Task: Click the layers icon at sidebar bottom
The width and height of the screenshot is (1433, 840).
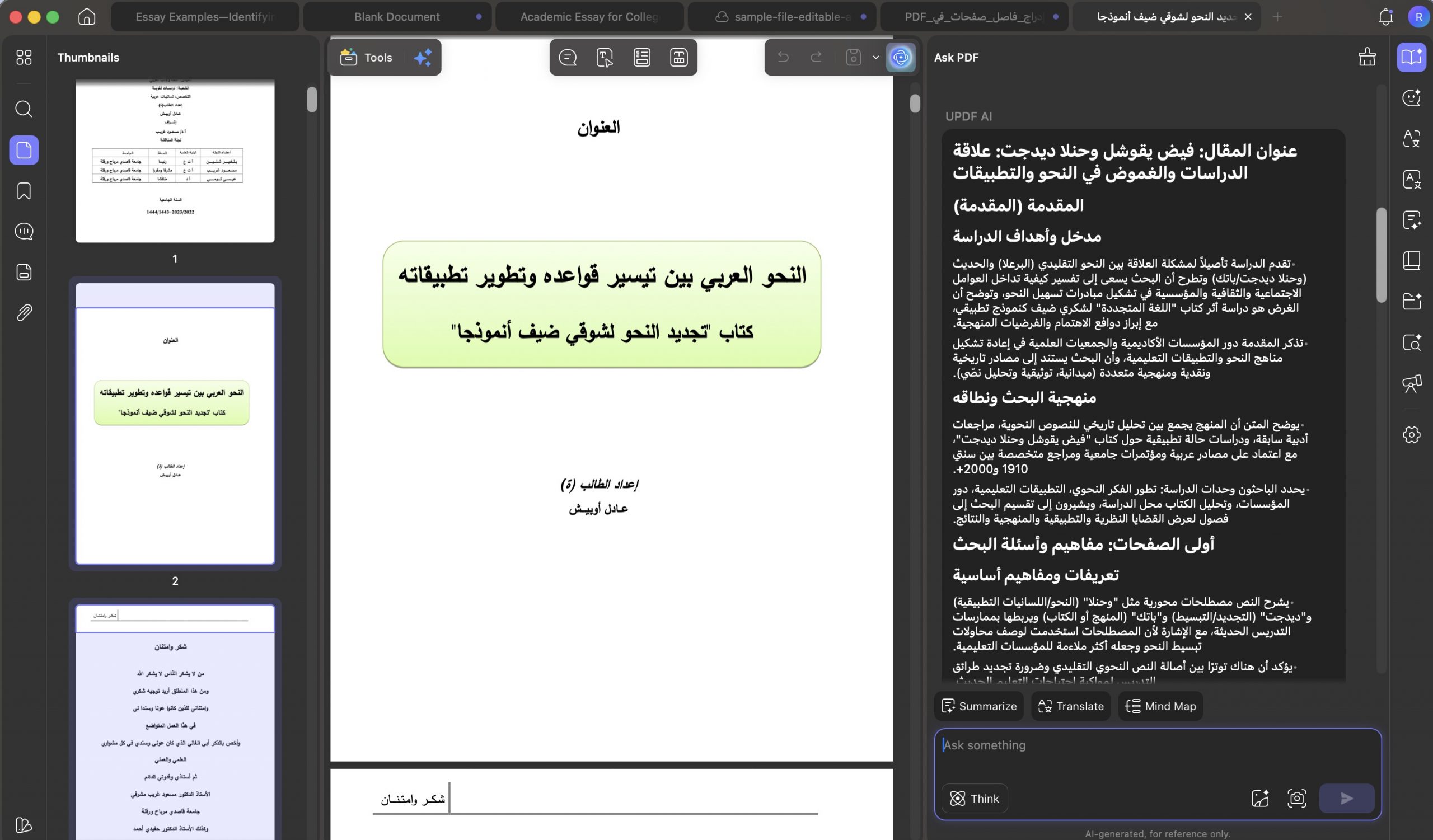Action: pyautogui.click(x=24, y=825)
